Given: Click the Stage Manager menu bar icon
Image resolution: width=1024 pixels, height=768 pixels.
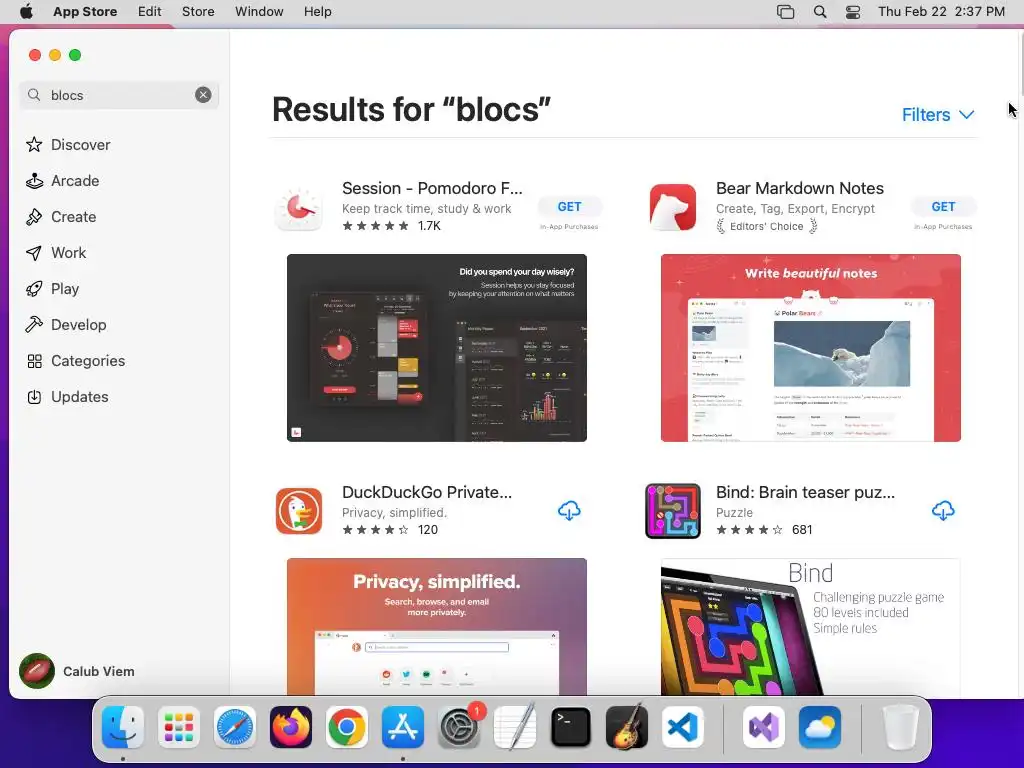Looking at the screenshot, I should [x=786, y=12].
